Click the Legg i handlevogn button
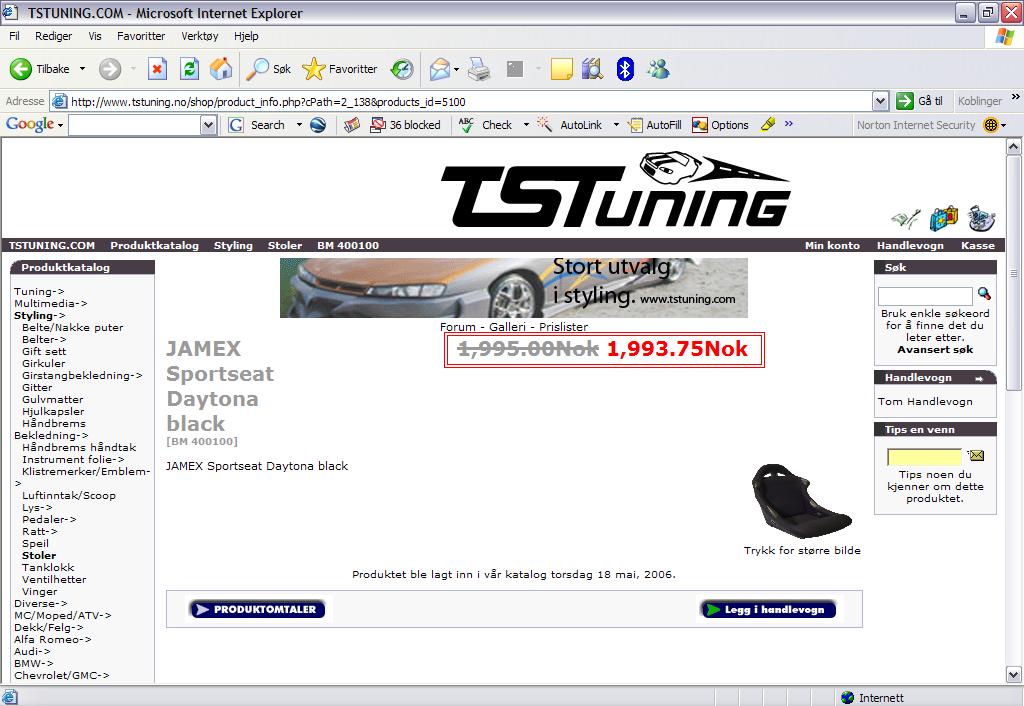The height and width of the screenshot is (706, 1024). pos(768,609)
